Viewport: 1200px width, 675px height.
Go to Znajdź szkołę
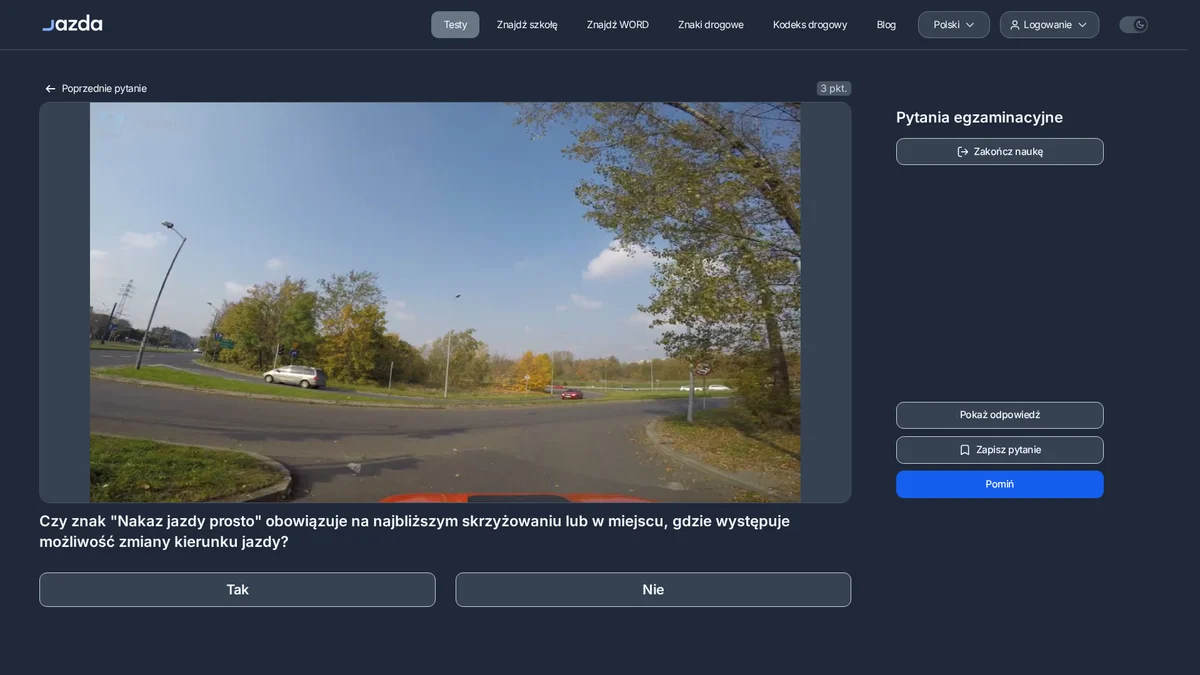[x=527, y=25]
